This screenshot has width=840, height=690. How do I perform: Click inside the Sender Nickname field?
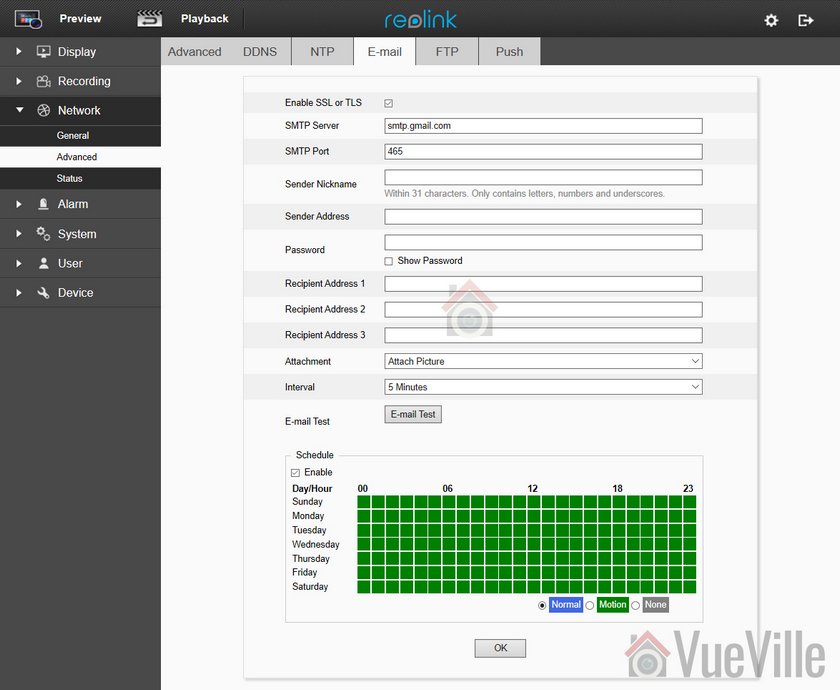(x=543, y=176)
